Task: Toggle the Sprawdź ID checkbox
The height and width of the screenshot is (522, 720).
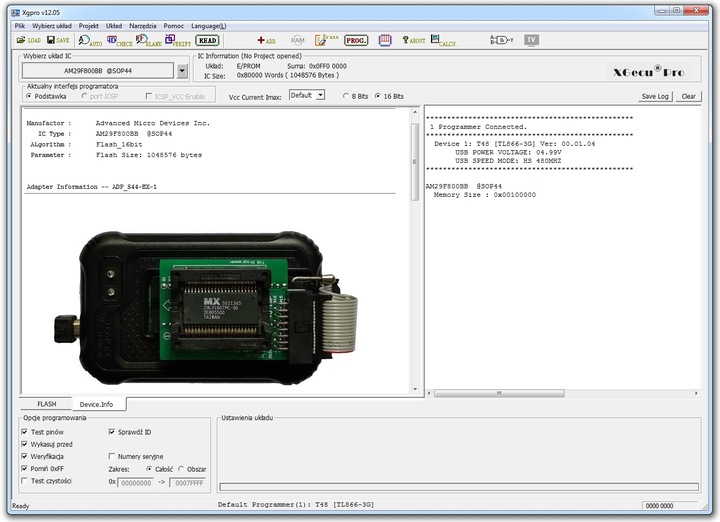Action: [x=130, y=432]
